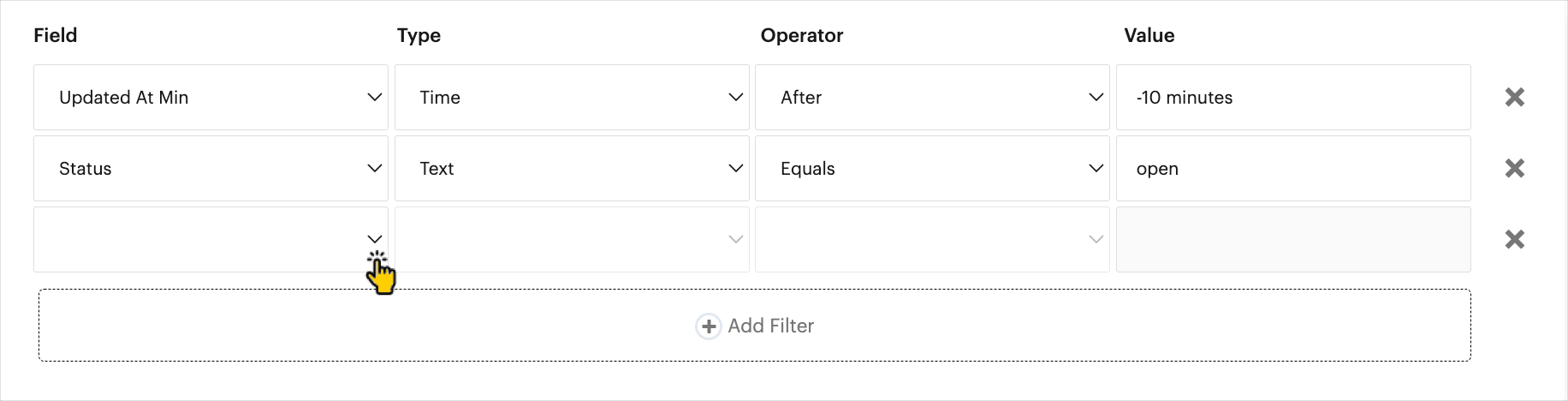Change the Time type dropdown
Viewport: 1568px width, 401px height.
coord(572,98)
